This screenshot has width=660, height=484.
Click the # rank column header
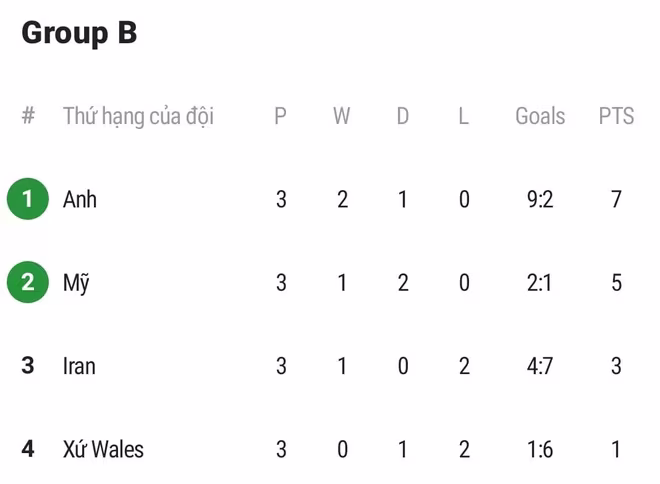tap(28, 116)
